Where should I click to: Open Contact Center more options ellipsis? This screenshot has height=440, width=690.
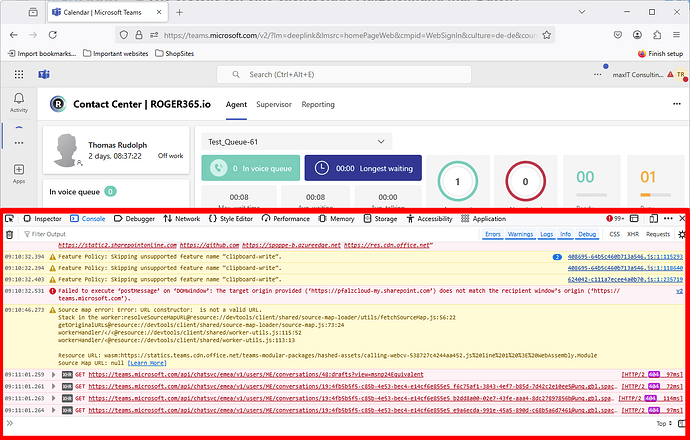click(677, 104)
